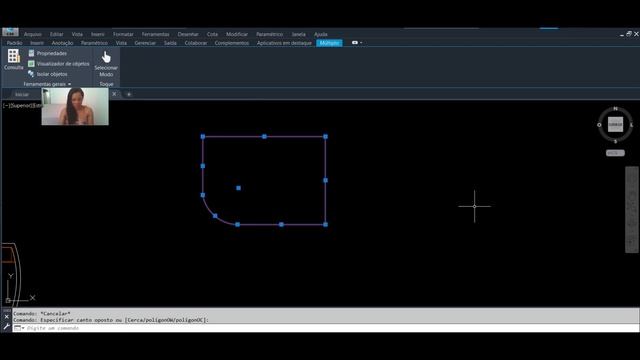Click the webcam video thumbnail
Viewport: 640px width, 360px height.
tap(75, 107)
